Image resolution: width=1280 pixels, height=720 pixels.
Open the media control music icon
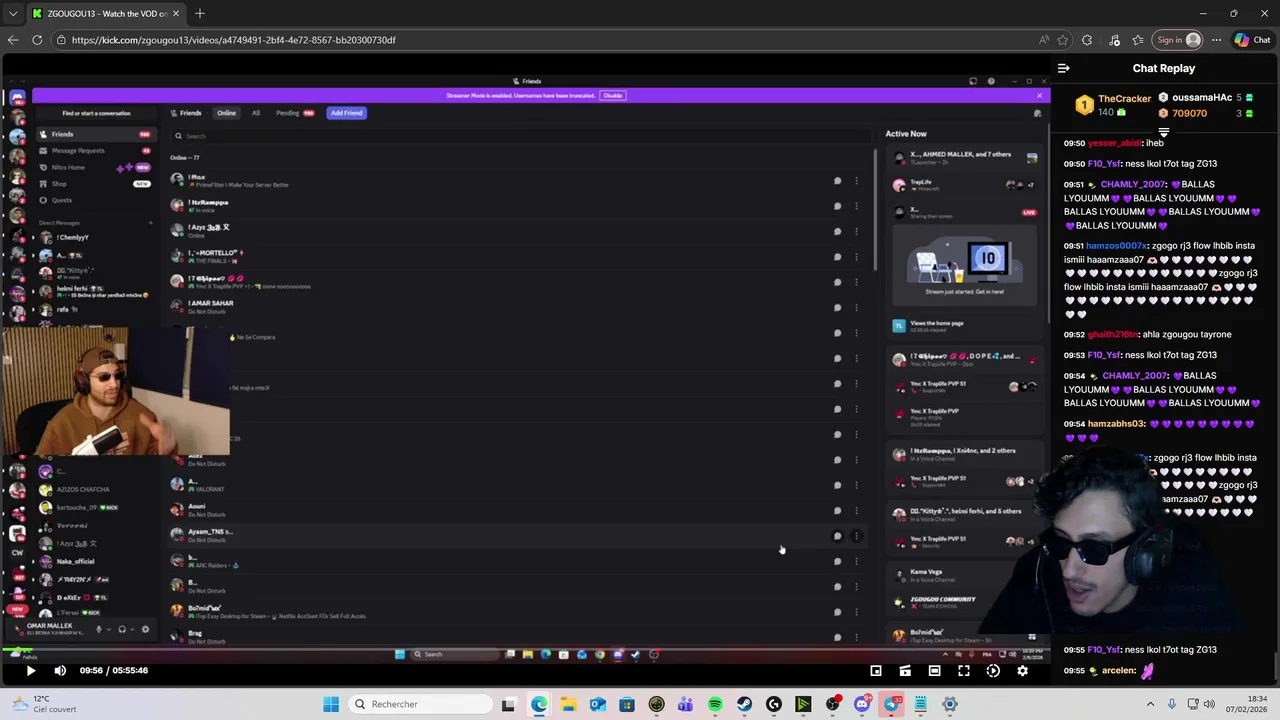click(1114, 40)
